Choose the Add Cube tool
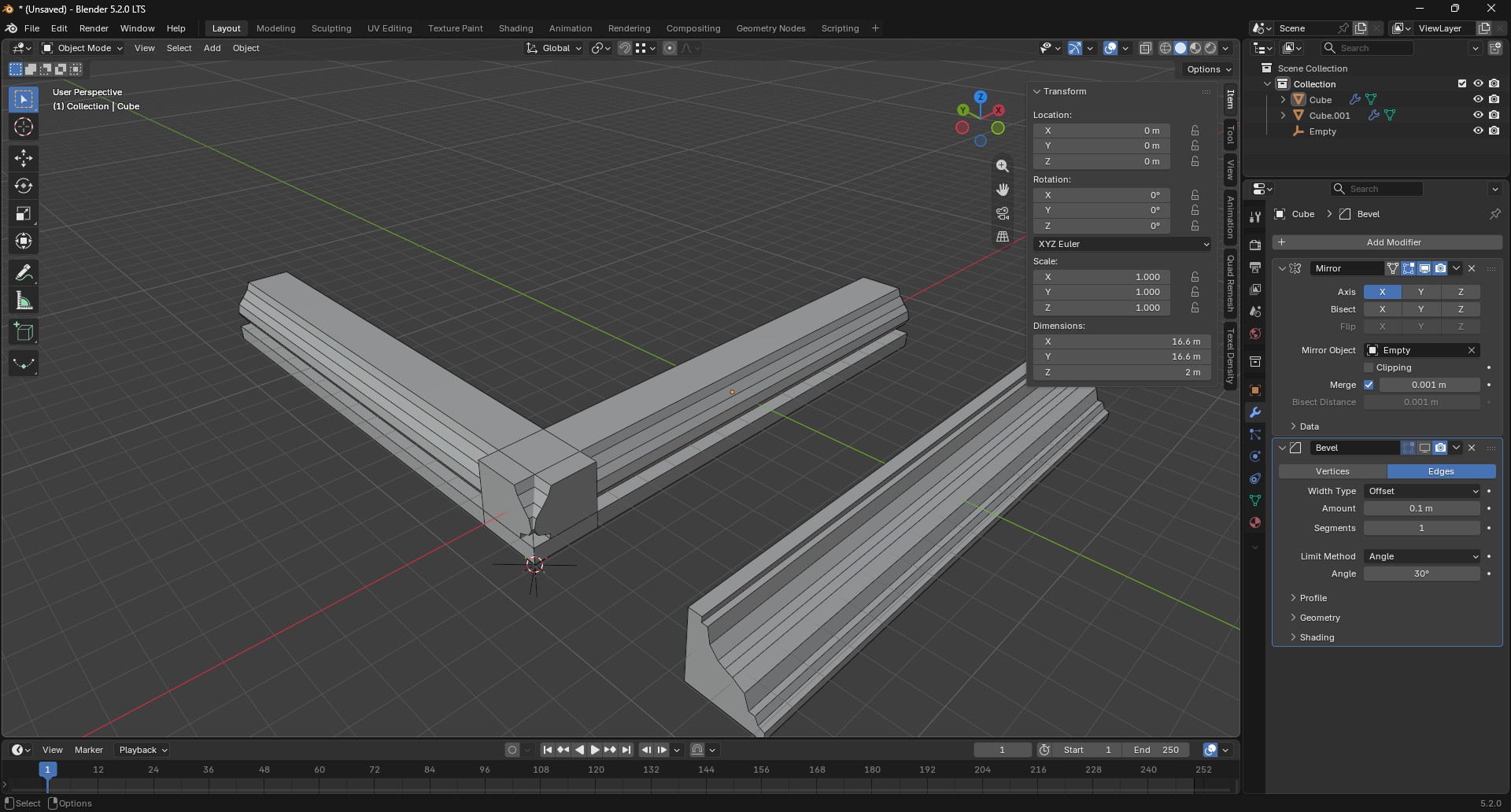Screen dimensions: 1511x812 [x=24, y=332]
